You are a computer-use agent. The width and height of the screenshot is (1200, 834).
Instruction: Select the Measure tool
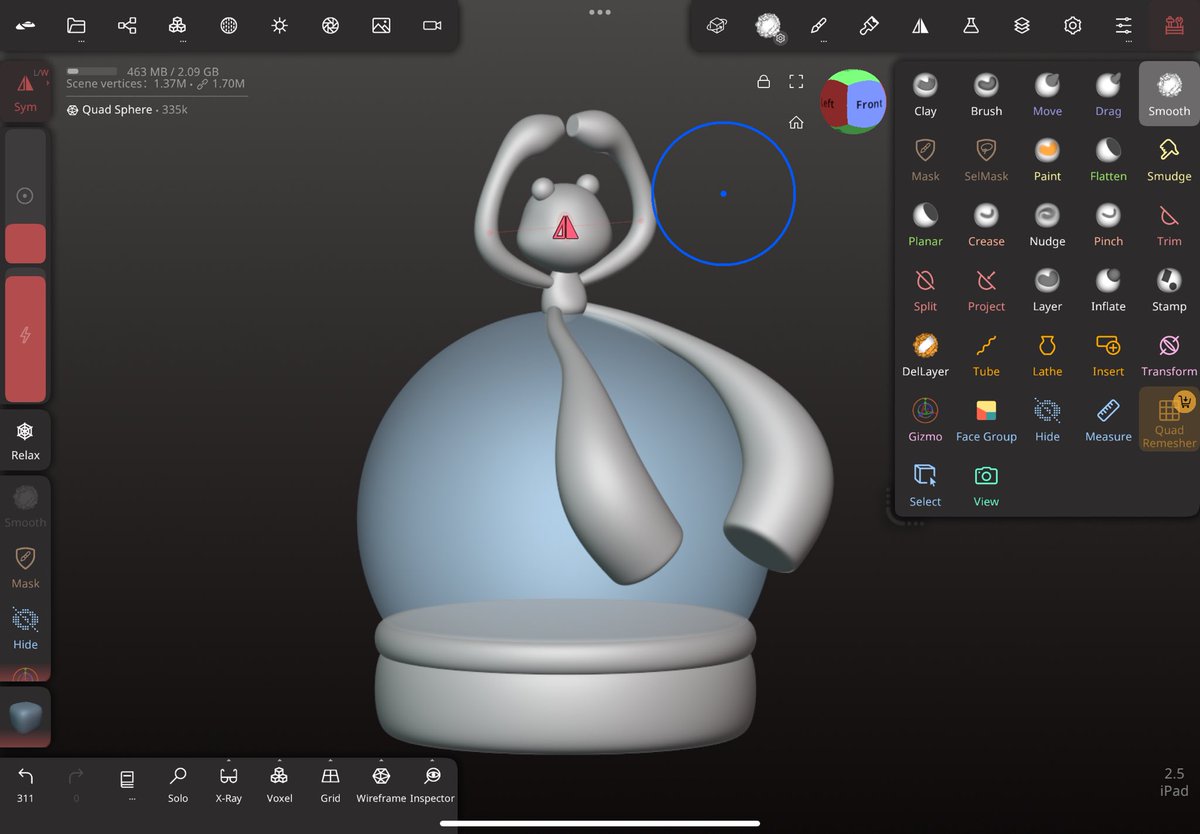coord(1108,419)
